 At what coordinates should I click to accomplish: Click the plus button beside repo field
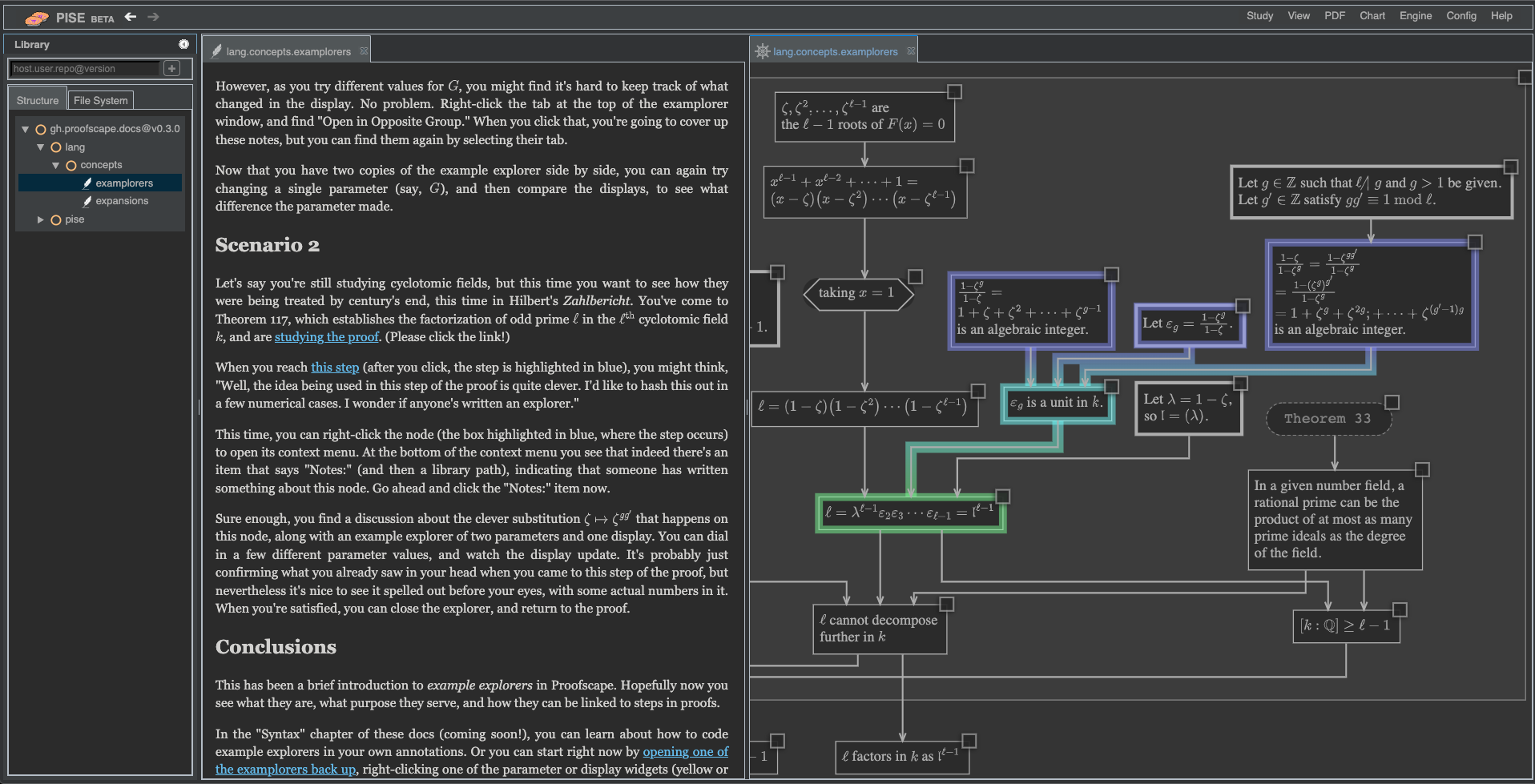[x=172, y=69]
